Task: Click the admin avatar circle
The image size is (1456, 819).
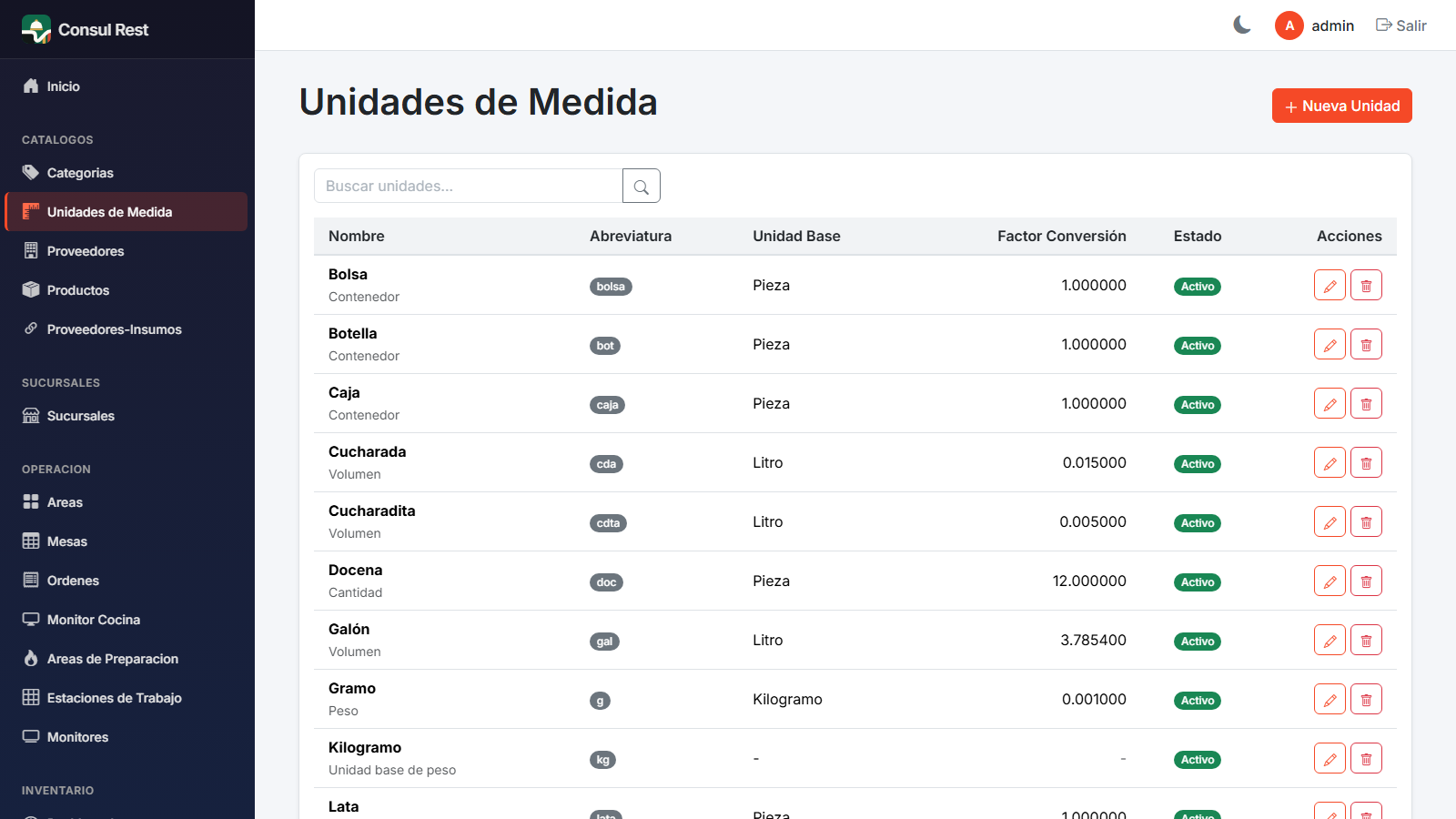Action: click(x=1289, y=25)
